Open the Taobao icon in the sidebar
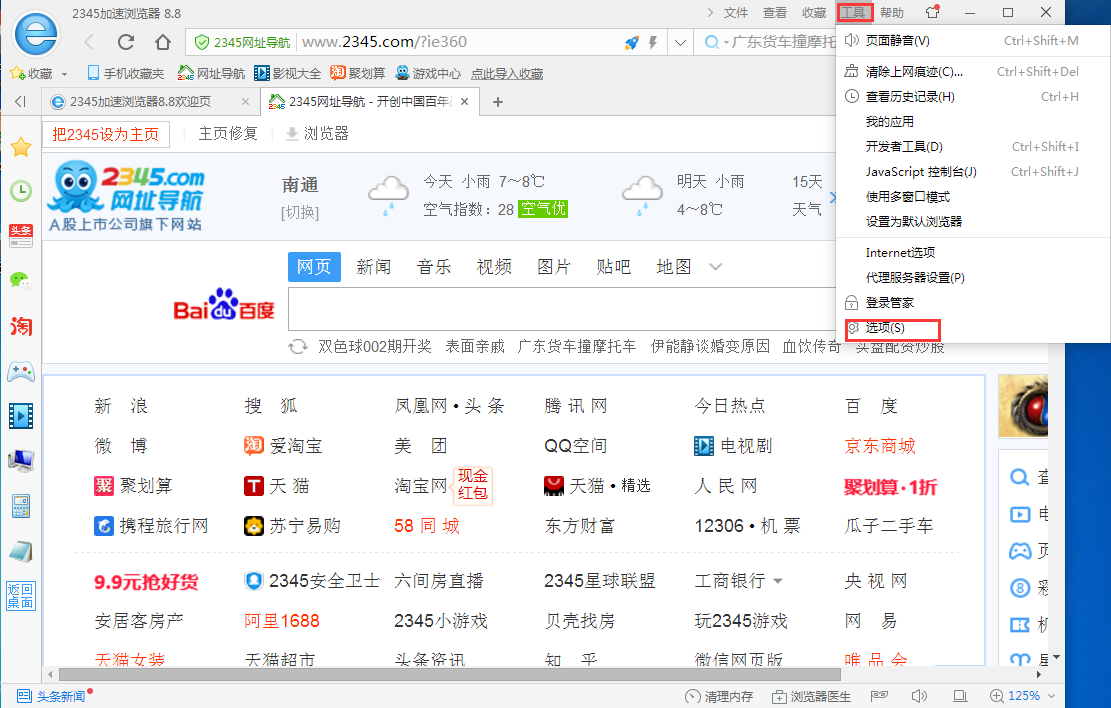 coord(21,326)
